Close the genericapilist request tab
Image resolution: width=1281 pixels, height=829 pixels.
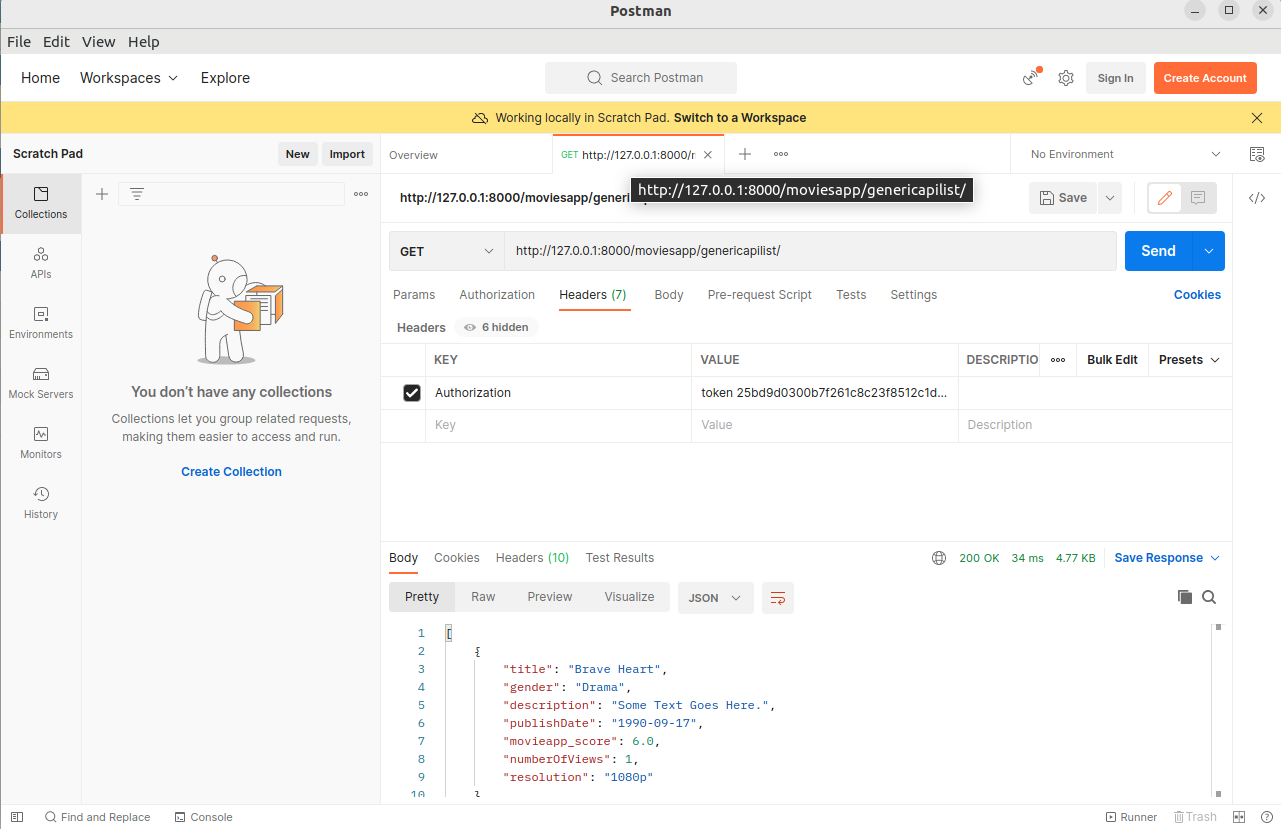(708, 155)
